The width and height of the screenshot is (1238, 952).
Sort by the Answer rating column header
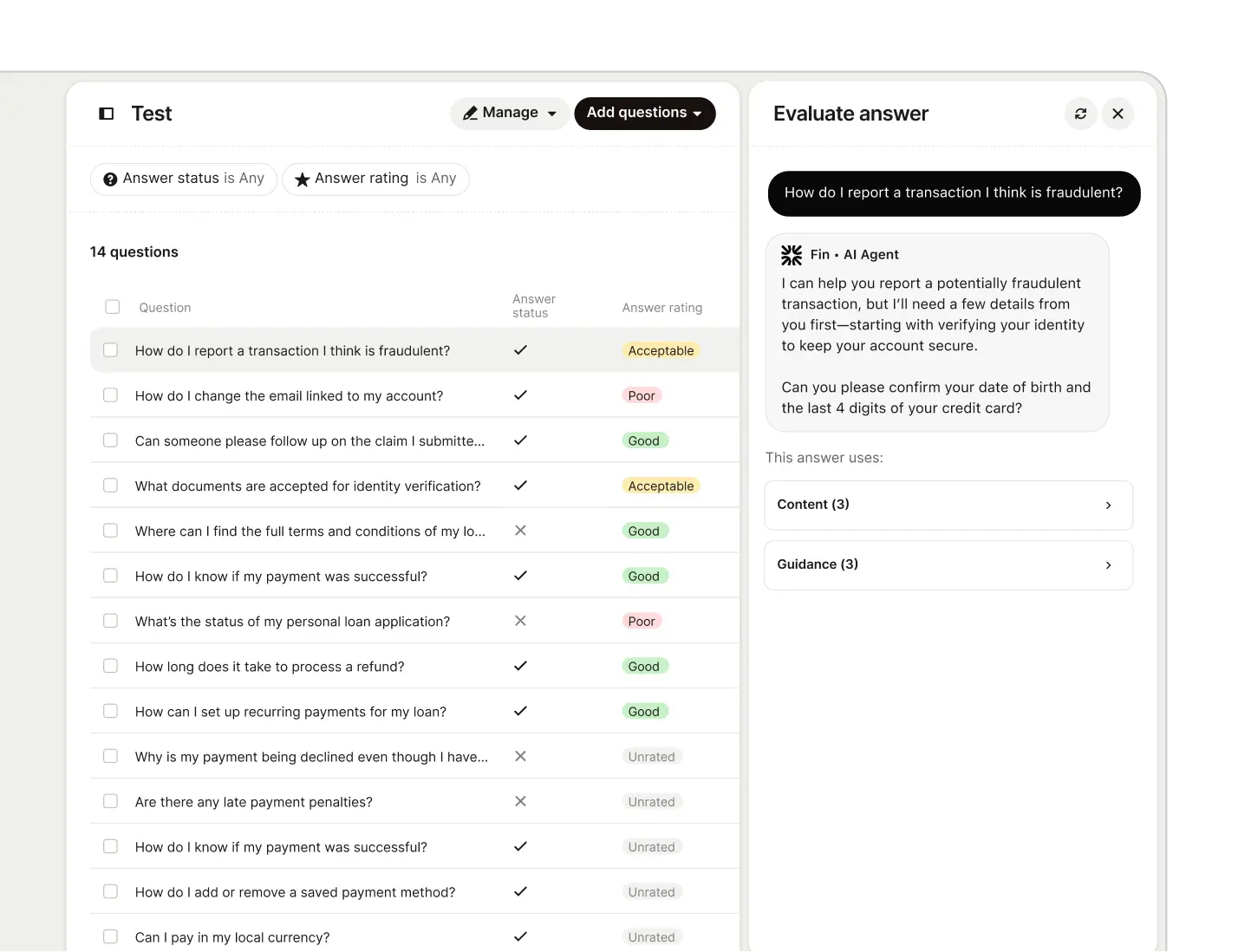[661, 308]
